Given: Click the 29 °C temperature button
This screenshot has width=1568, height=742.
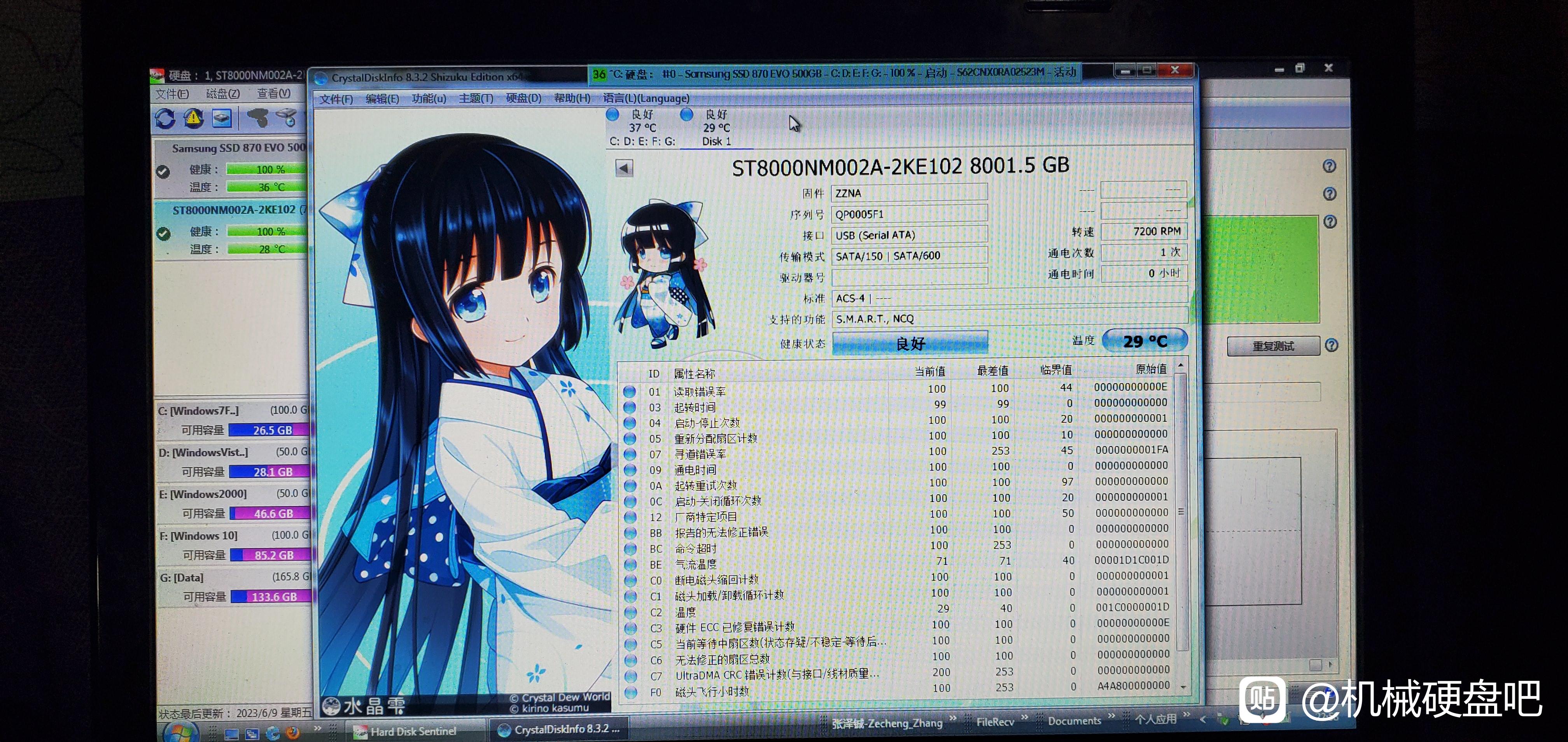Looking at the screenshot, I should (x=1145, y=341).
